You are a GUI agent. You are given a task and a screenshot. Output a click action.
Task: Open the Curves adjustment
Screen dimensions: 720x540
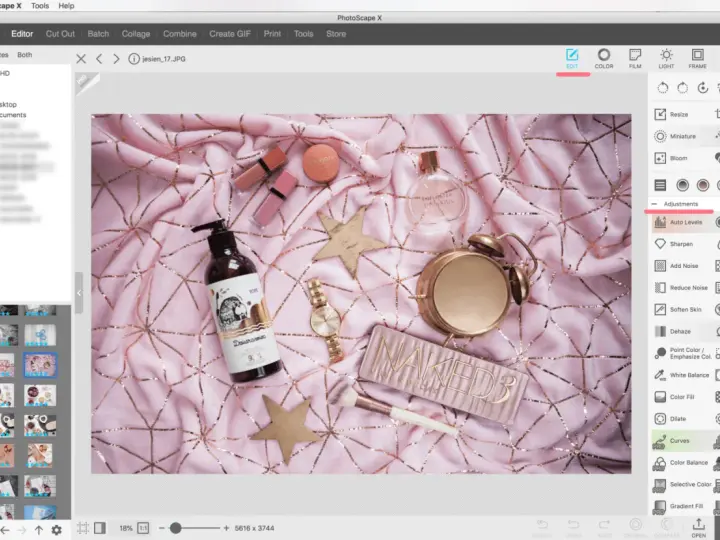(671, 441)
